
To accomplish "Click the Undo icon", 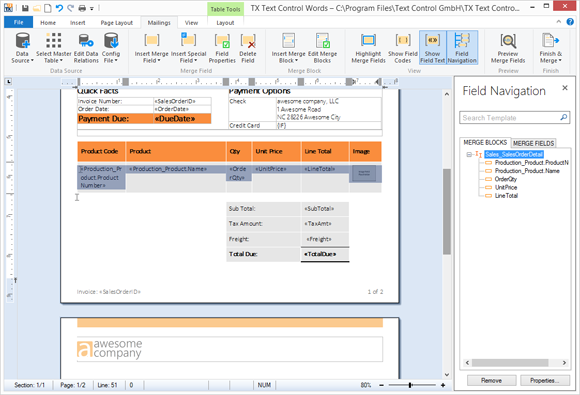I will [x=59, y=8].
